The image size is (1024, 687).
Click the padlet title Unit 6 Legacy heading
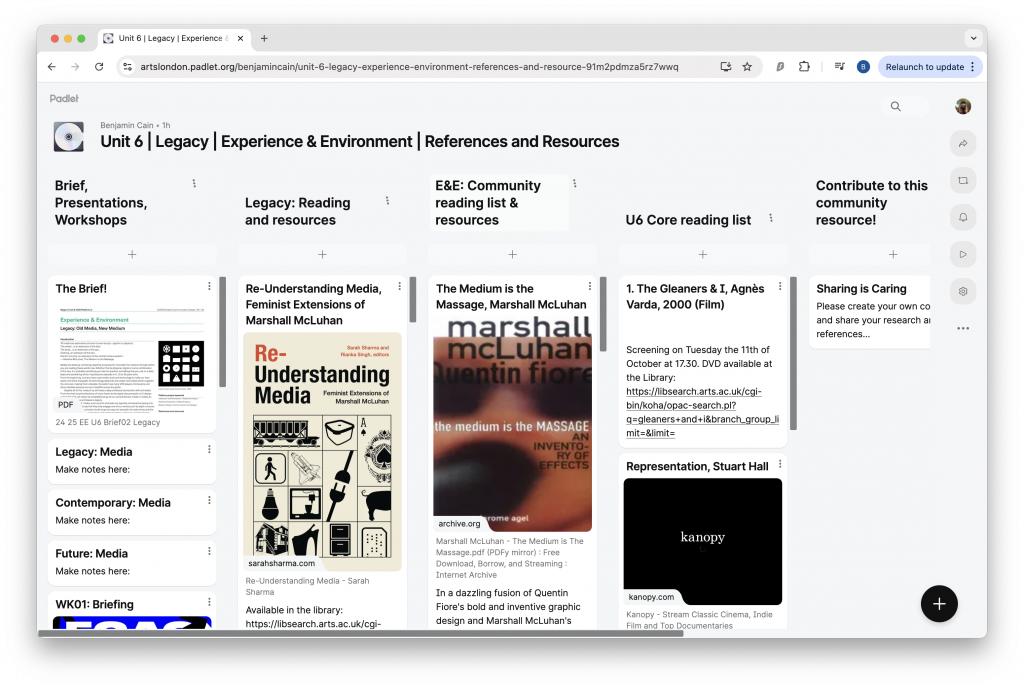click(360, 142)
